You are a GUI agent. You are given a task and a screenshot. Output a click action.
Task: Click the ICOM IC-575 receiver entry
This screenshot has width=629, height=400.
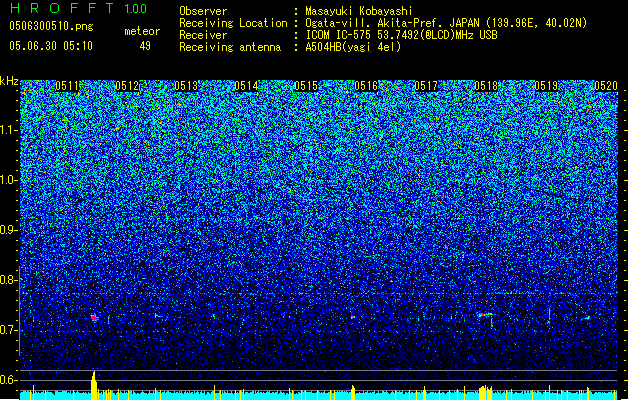[x=401, y=35]
